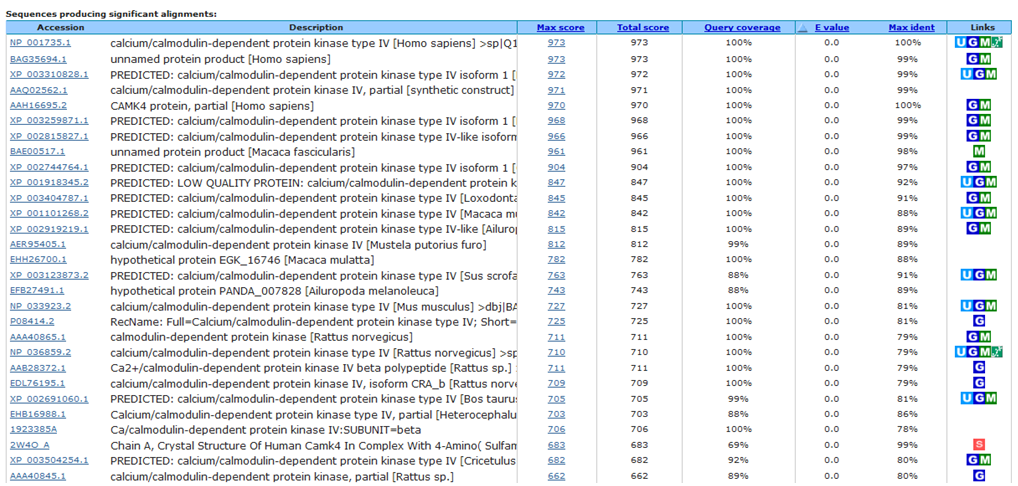Click the Map Viewer 'M' icon for BAE00517.1
Viewport: 1018px width, 486px height.
[x=979, y=152]
